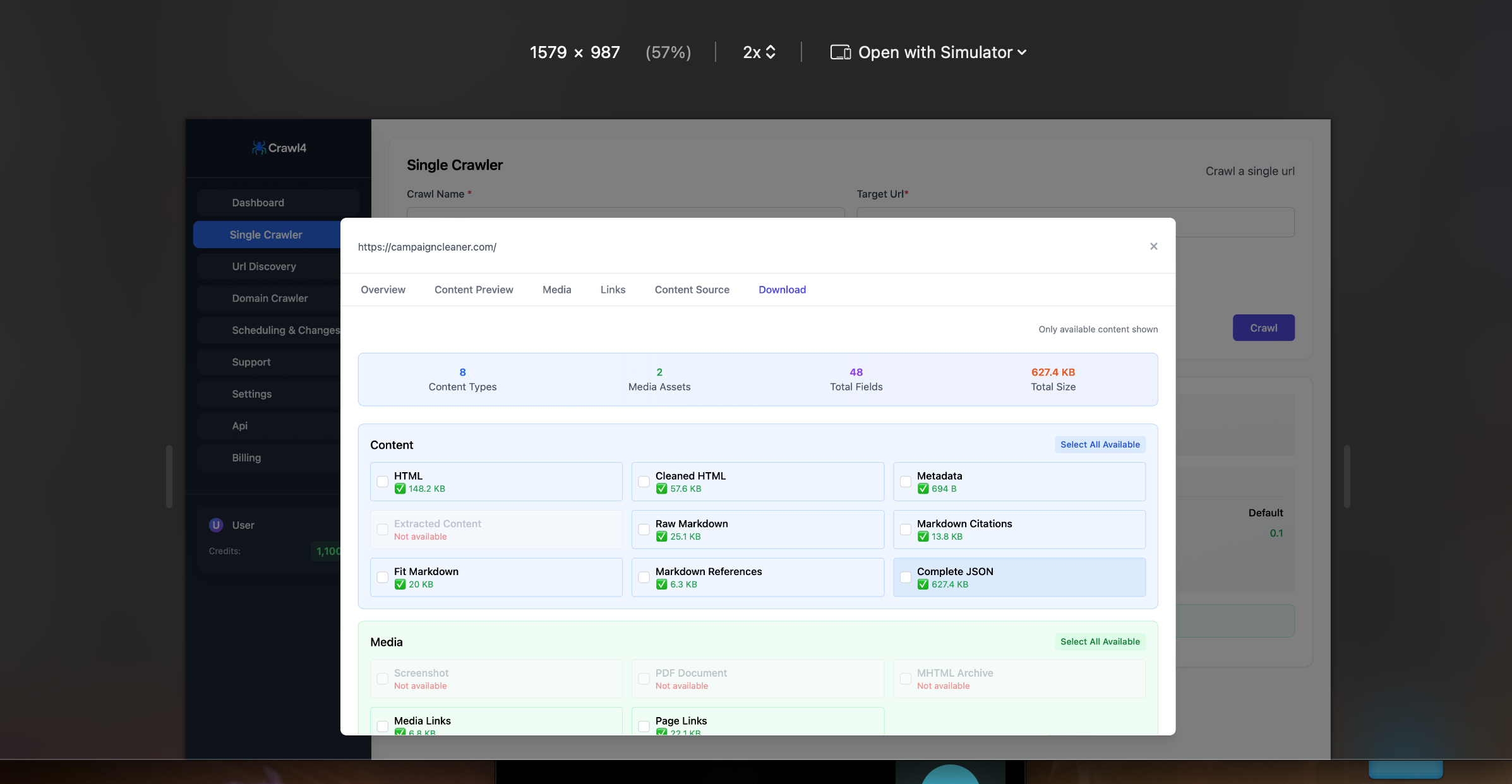This screenshot has width=1512, height=784.
Task: Click Select All Available in the Media section
Action: (1100, 641)
